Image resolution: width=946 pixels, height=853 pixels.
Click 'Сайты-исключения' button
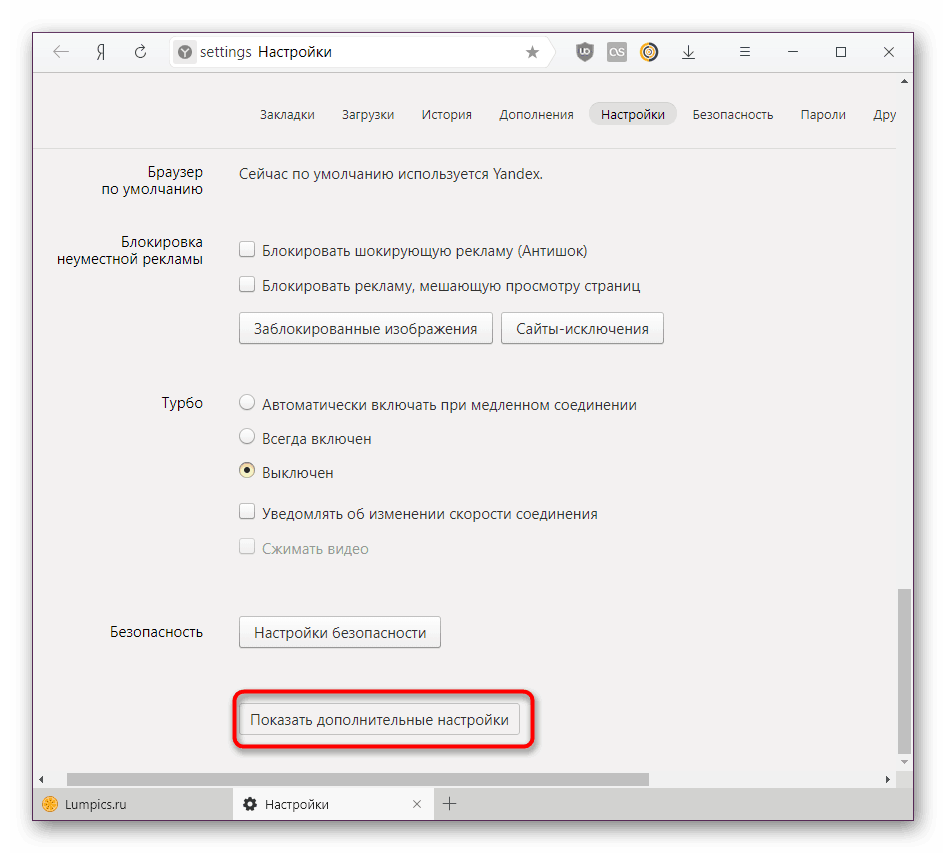click(x=582, y=328)
